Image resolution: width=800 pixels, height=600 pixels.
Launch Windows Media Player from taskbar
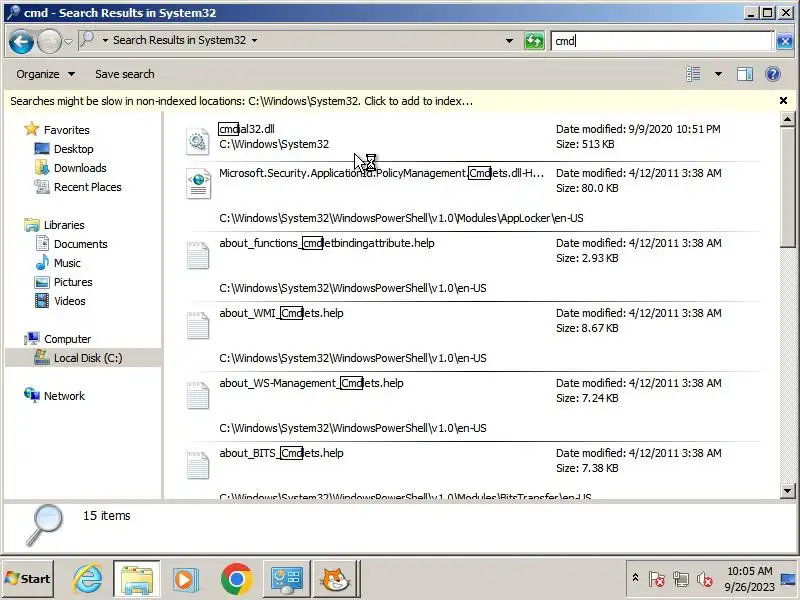coord(185,579)
